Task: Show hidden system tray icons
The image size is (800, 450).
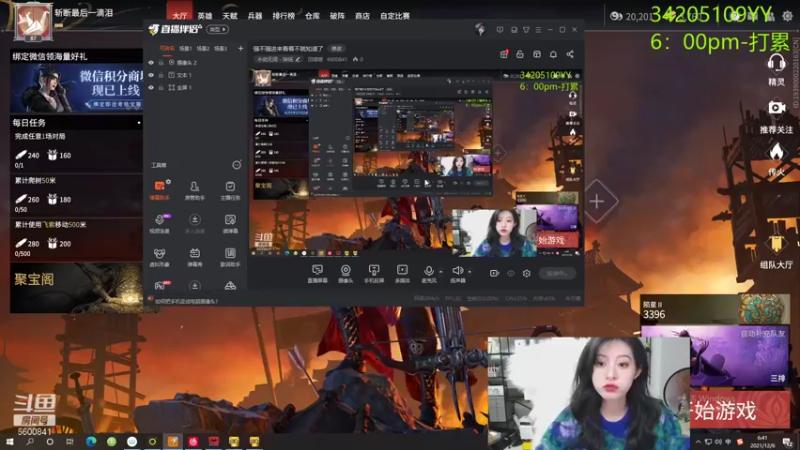Action: click(698, 441)
